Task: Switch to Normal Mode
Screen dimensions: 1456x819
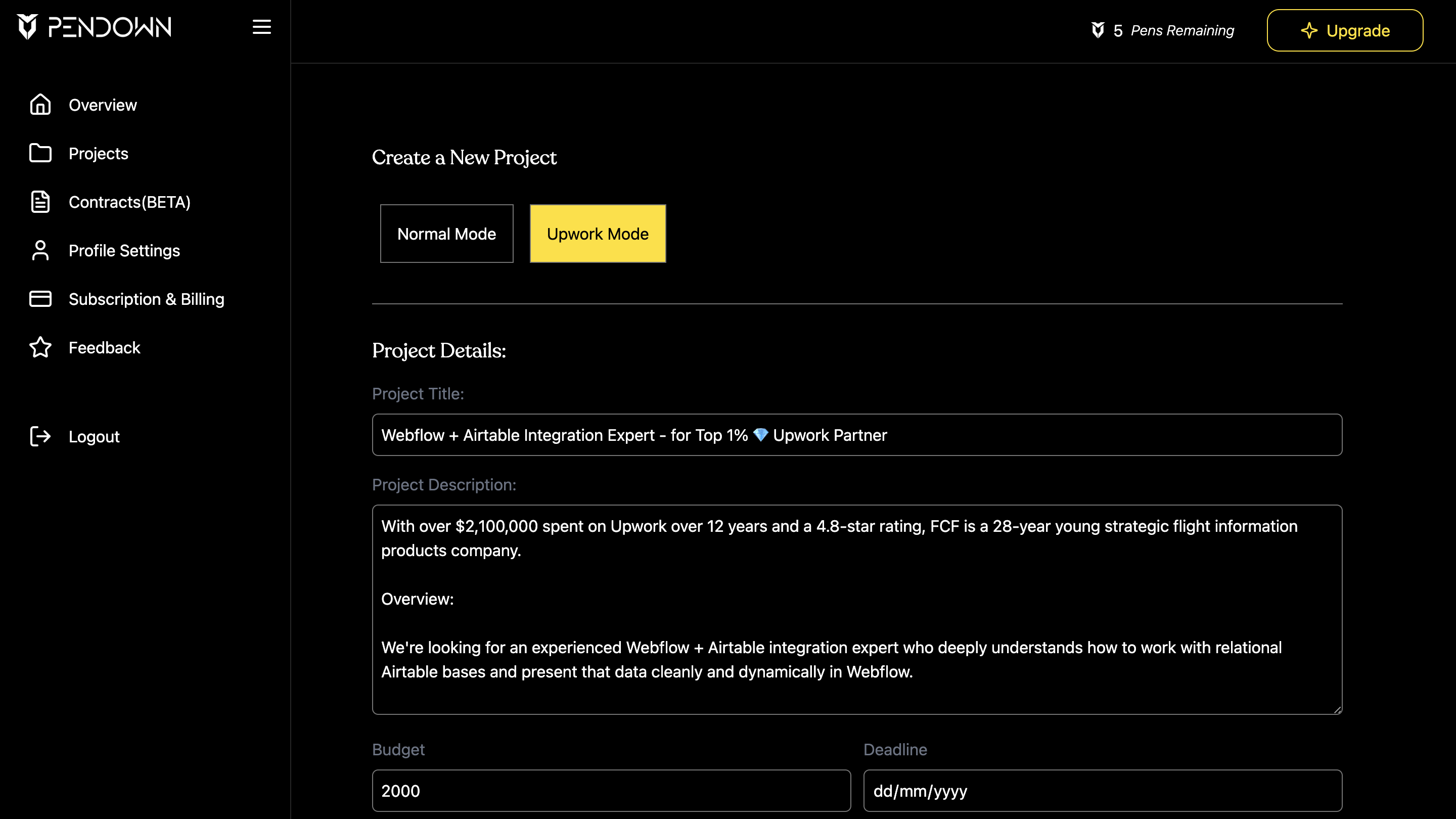Action: (446, 234)
